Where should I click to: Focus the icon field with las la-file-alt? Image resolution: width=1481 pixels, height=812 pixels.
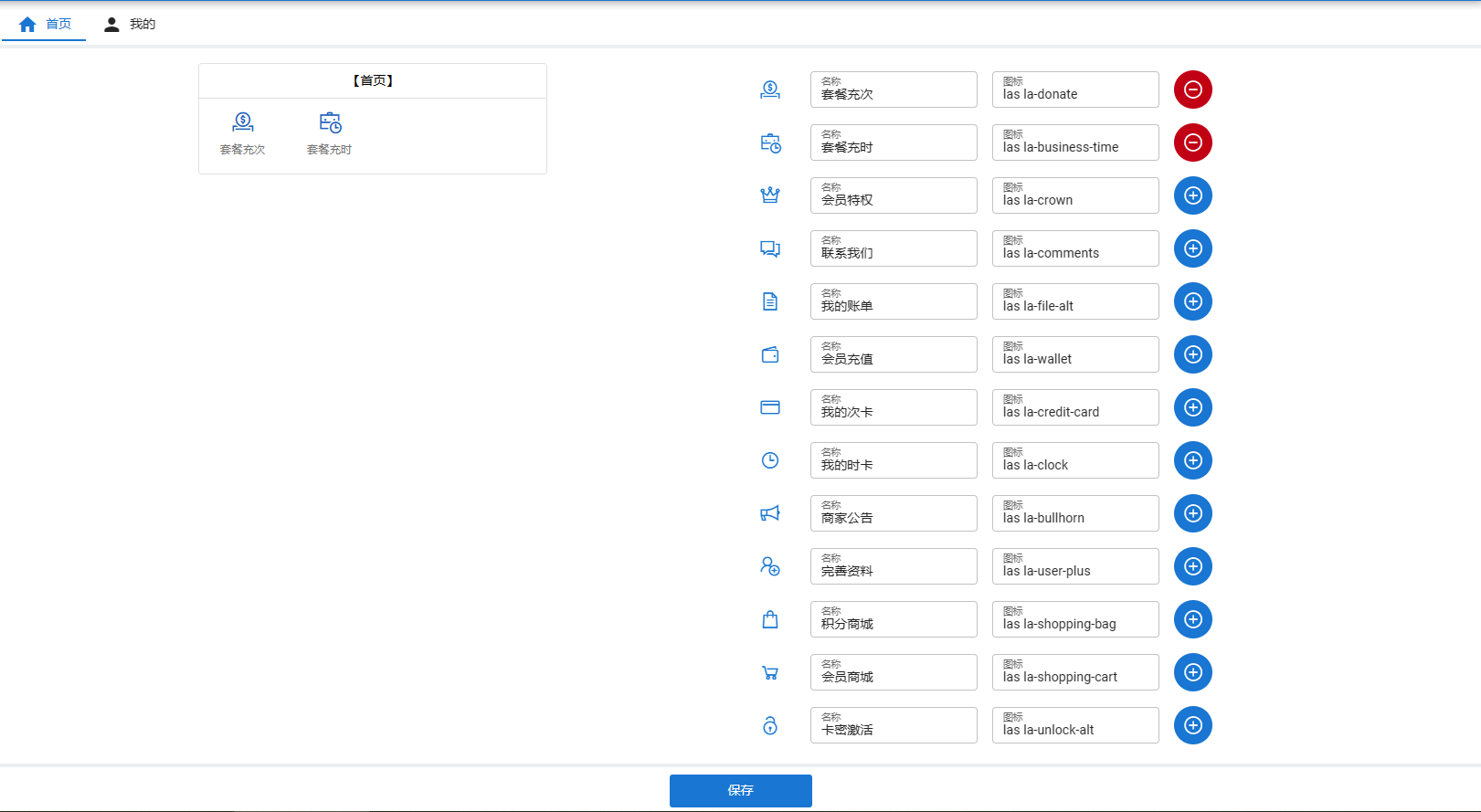(1075, 301)
